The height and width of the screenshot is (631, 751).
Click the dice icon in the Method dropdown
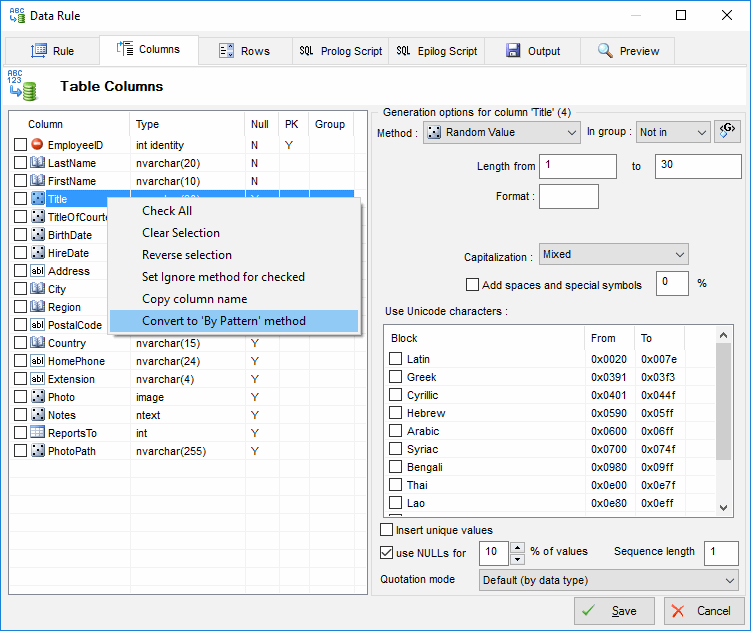(434, 132)
